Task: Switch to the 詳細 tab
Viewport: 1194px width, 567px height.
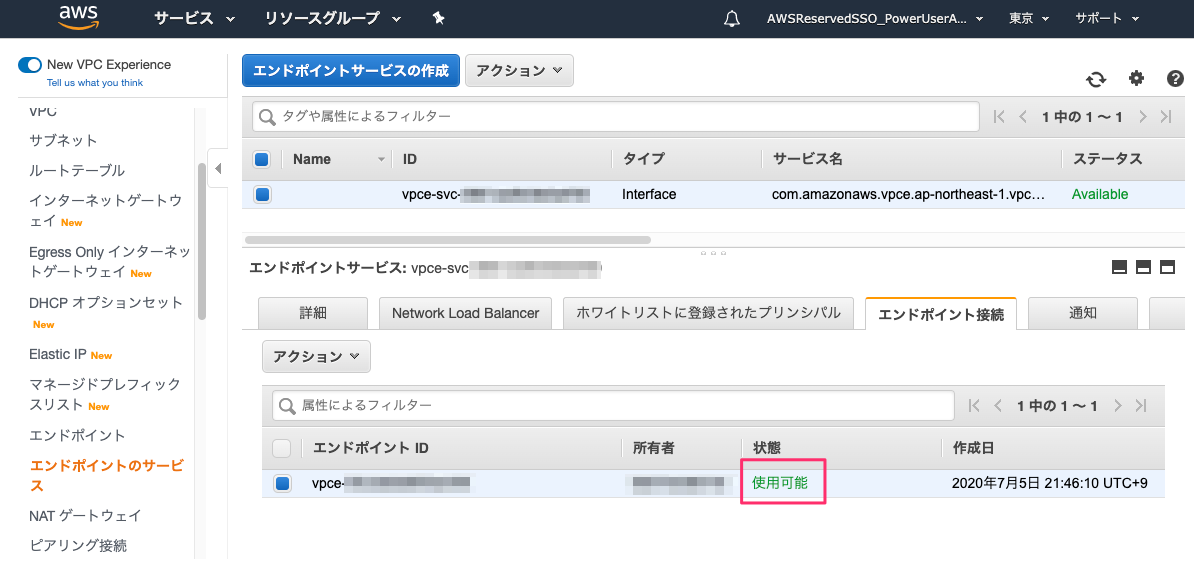Action: pos(313,313)
